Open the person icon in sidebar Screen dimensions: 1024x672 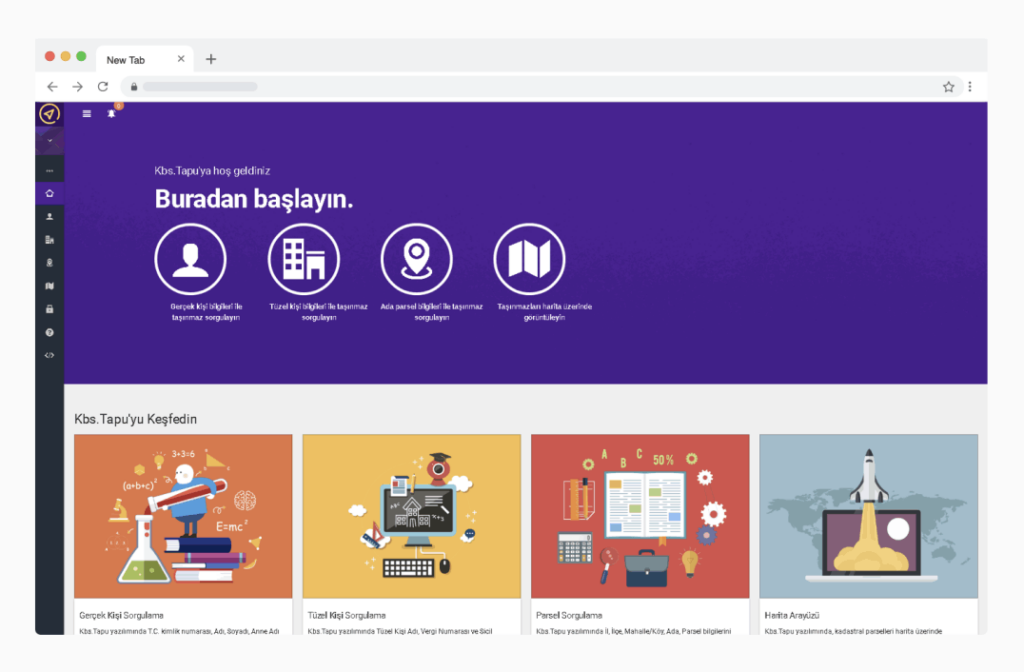point(50,216)
